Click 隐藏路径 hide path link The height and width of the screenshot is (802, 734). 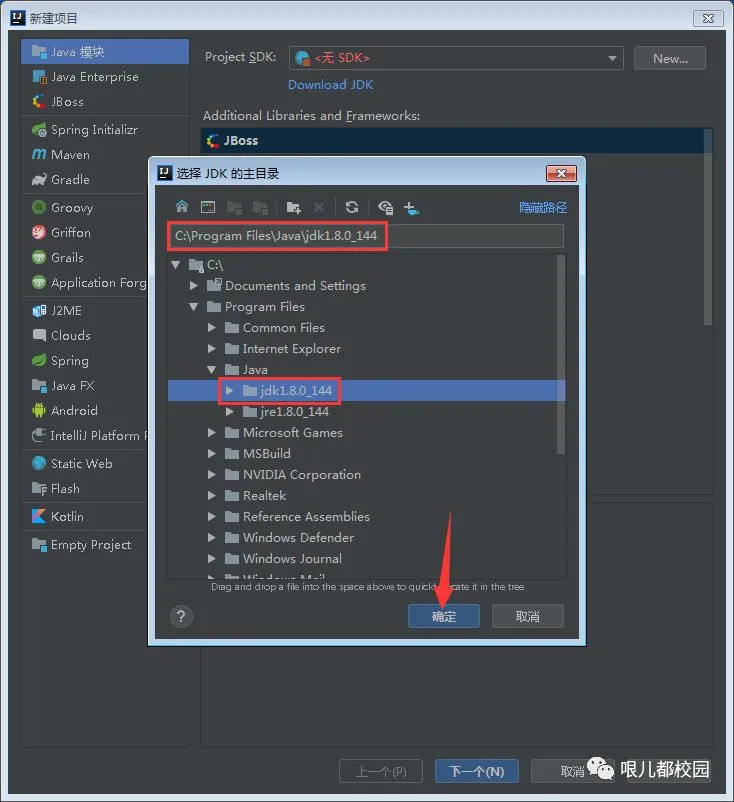pyautogui.click(x=543, y=207)
